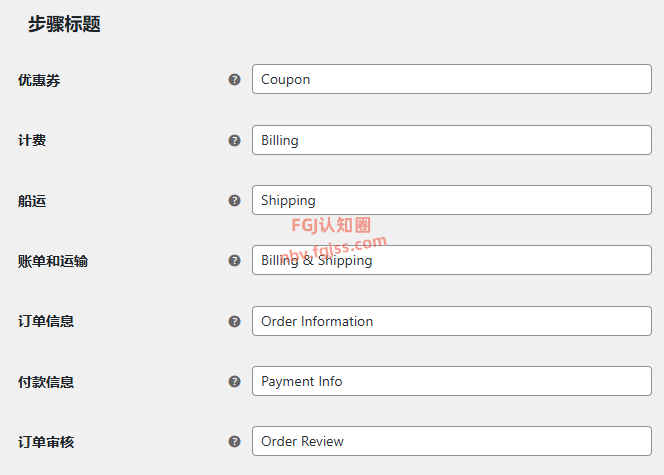664x475 pixels.
Task: Select the Order Review input box
Action: (x=451, y=441)
